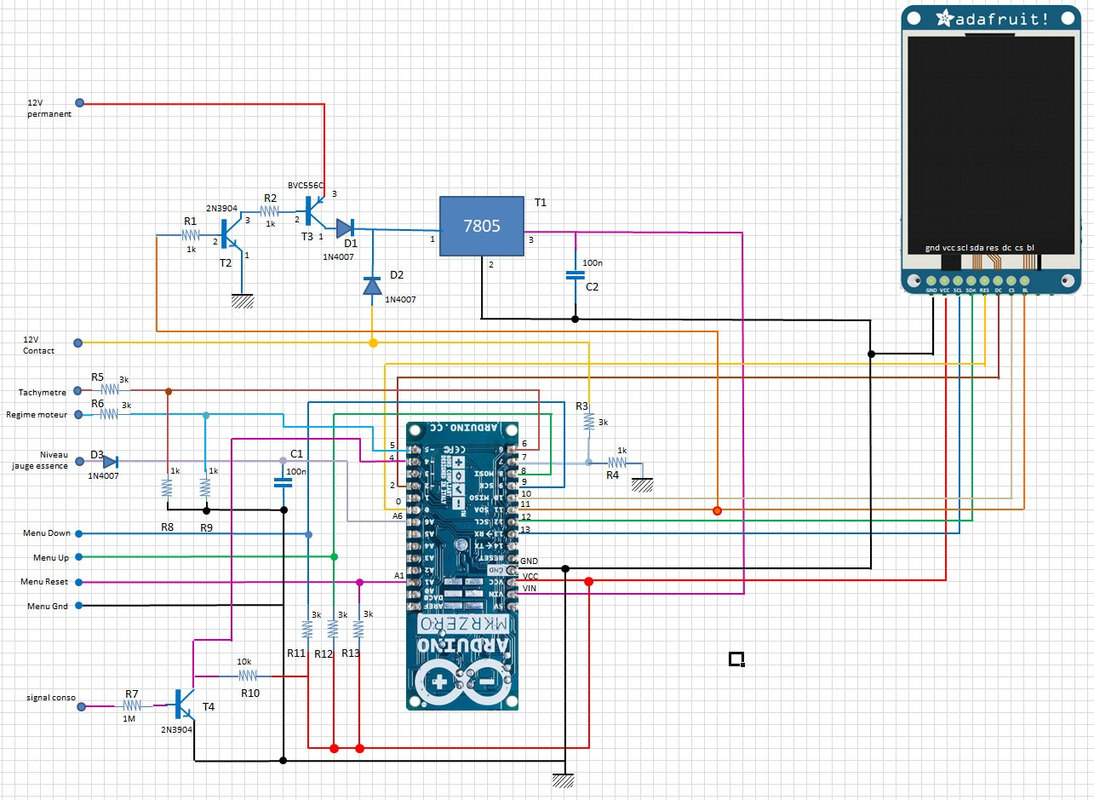This screenshot has width=1094, height=800.
Task: Click resistor R7 1M symbol
Action: (x=131, y=706)
